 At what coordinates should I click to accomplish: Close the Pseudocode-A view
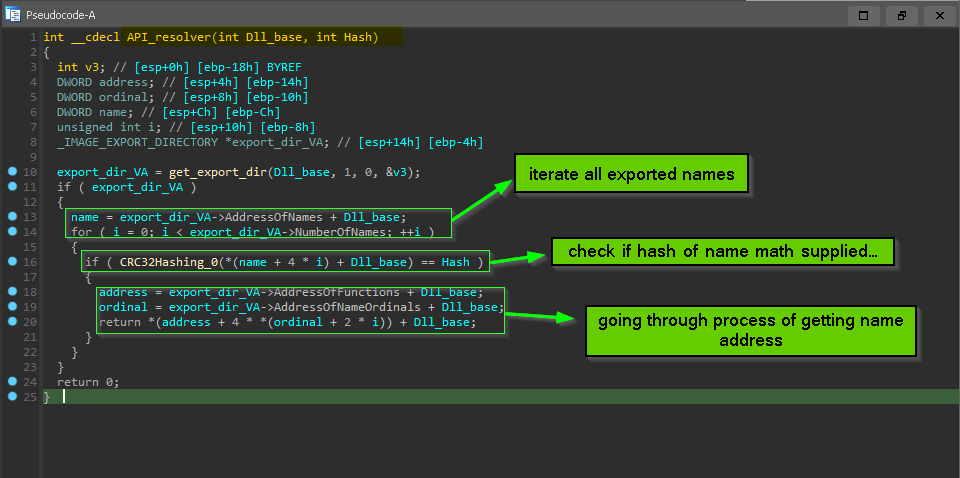(938, 15)
